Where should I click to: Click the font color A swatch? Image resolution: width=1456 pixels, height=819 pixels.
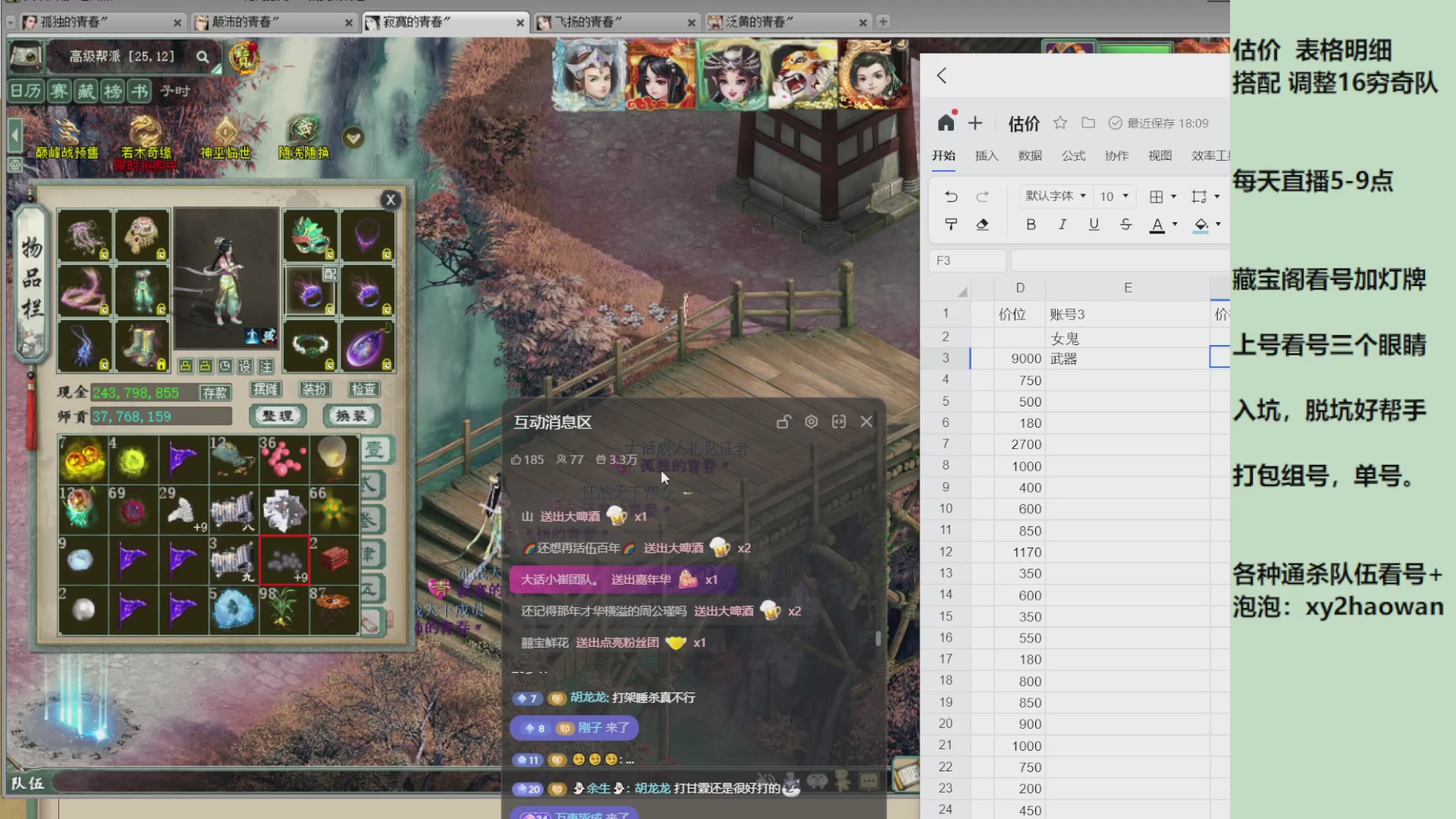click(1157, 225)
